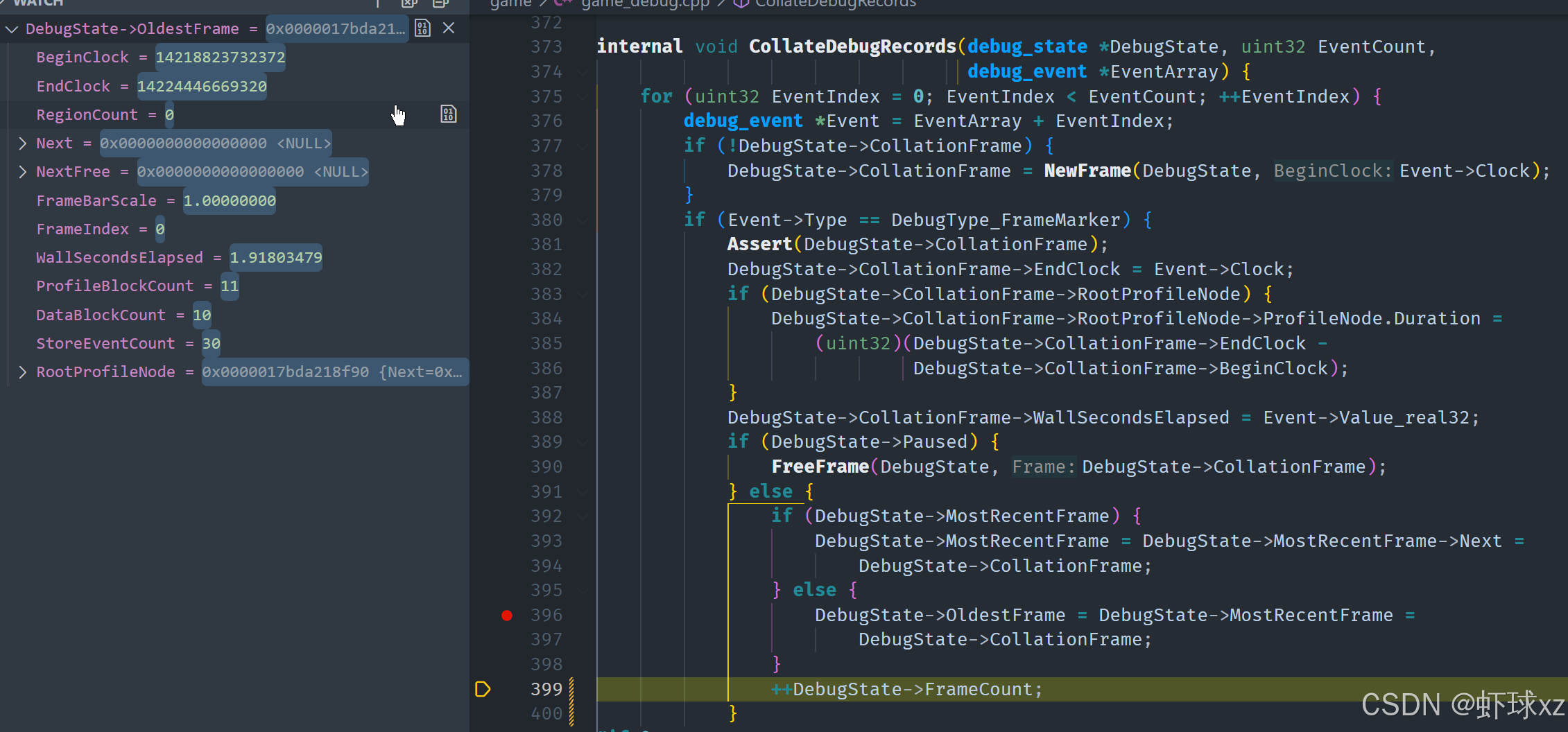Click the debug_event type on line 376

[743, 121]
